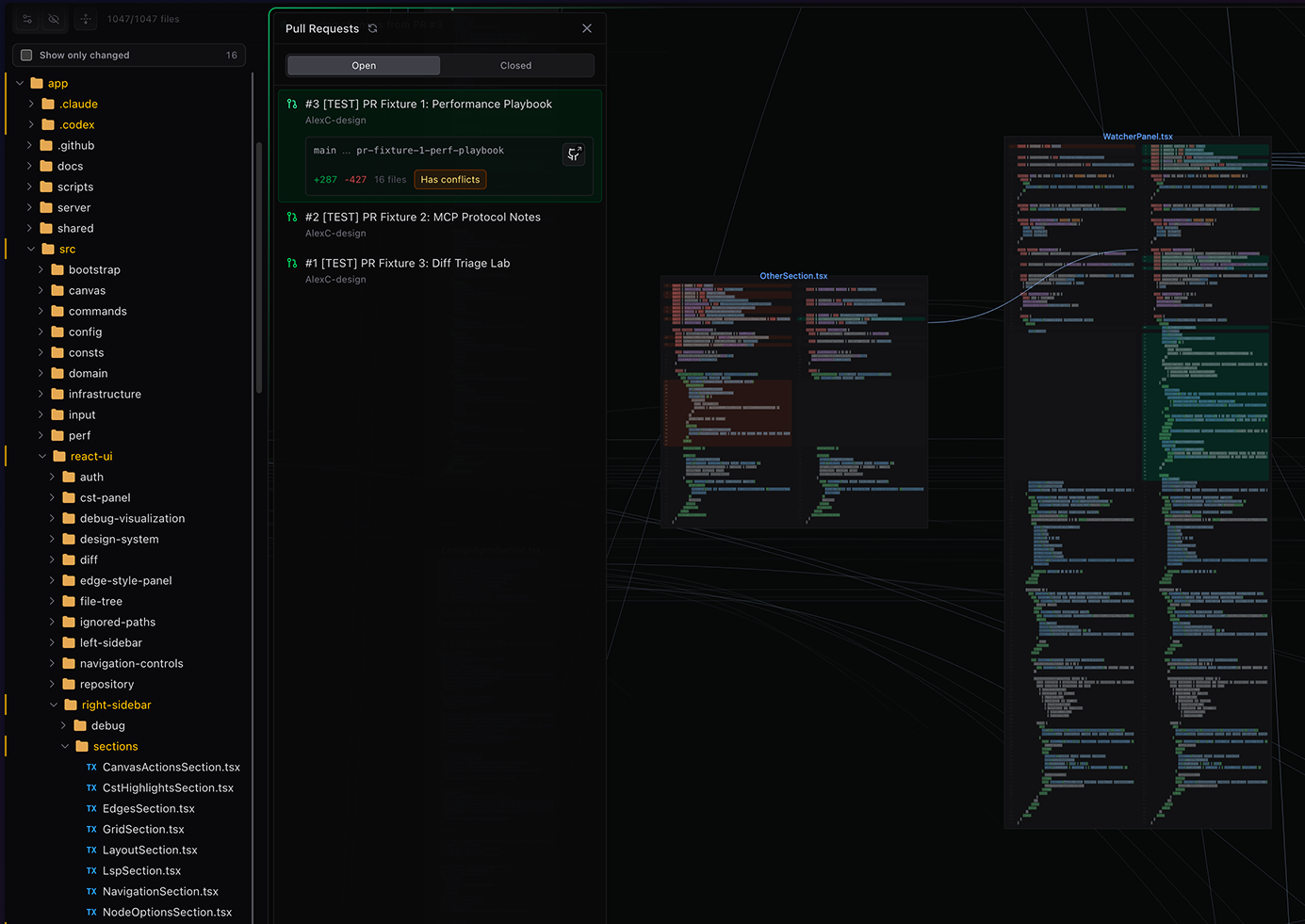This screenshot has height=924, width=1305.
Task: Expand the .codex folder
Action: coord(31,124)
